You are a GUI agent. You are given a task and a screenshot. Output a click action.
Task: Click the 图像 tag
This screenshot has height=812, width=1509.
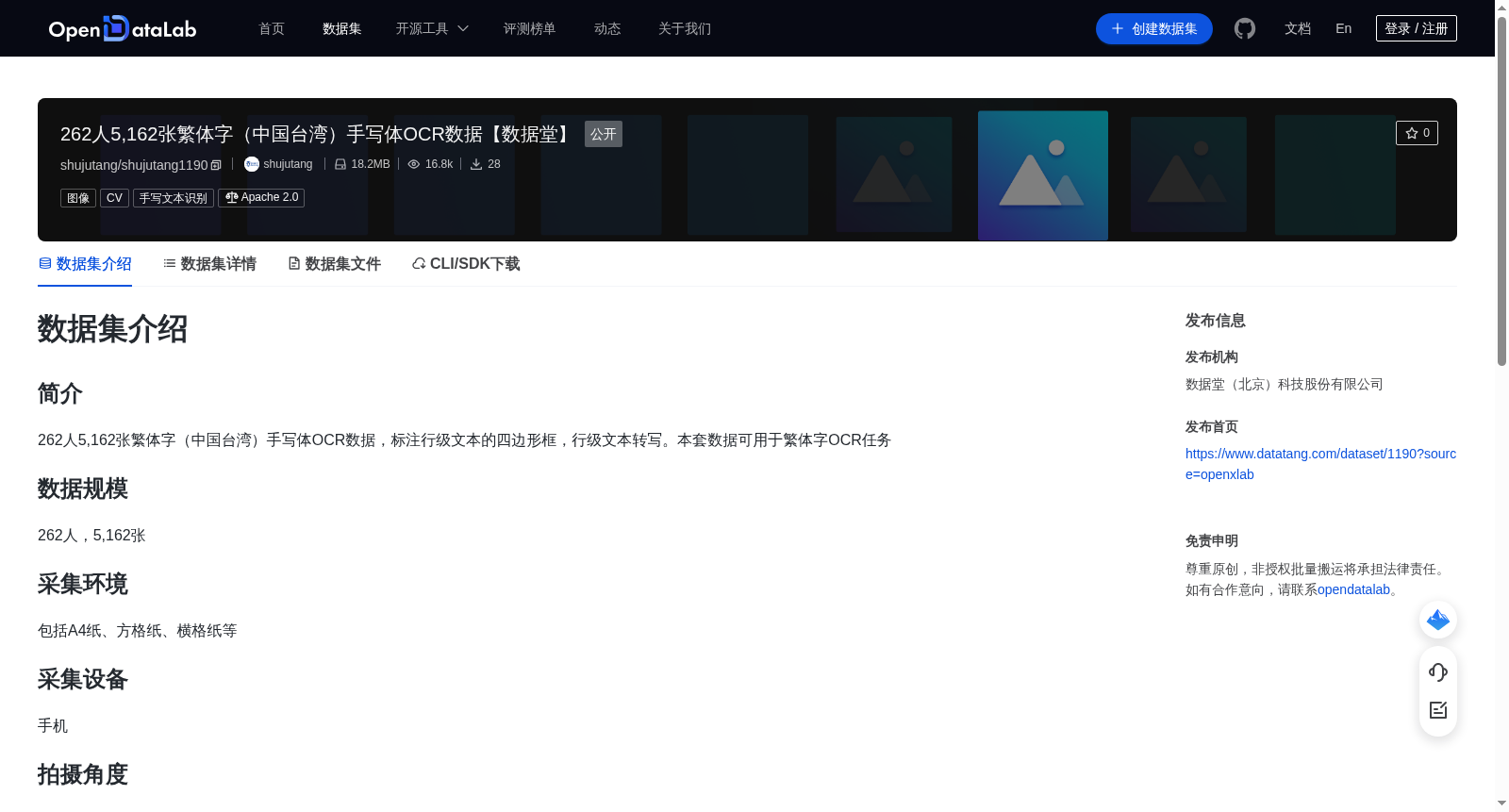click(x=78, y=198)
